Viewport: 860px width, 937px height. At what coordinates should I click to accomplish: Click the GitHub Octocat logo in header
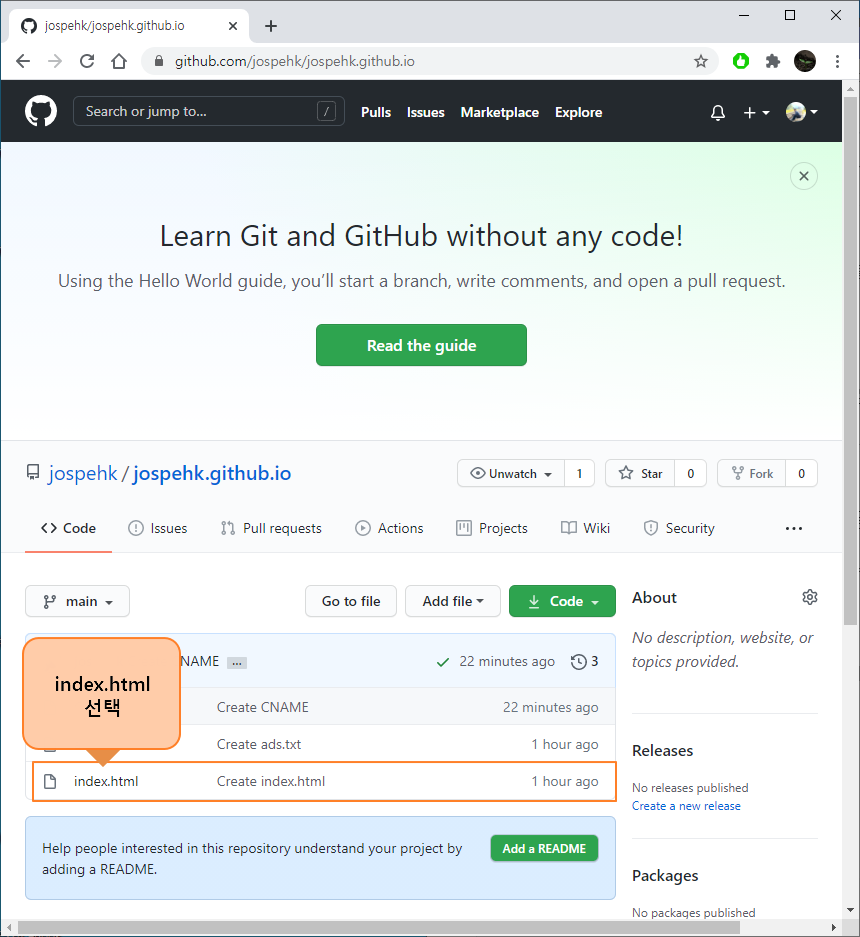(41, 111)
